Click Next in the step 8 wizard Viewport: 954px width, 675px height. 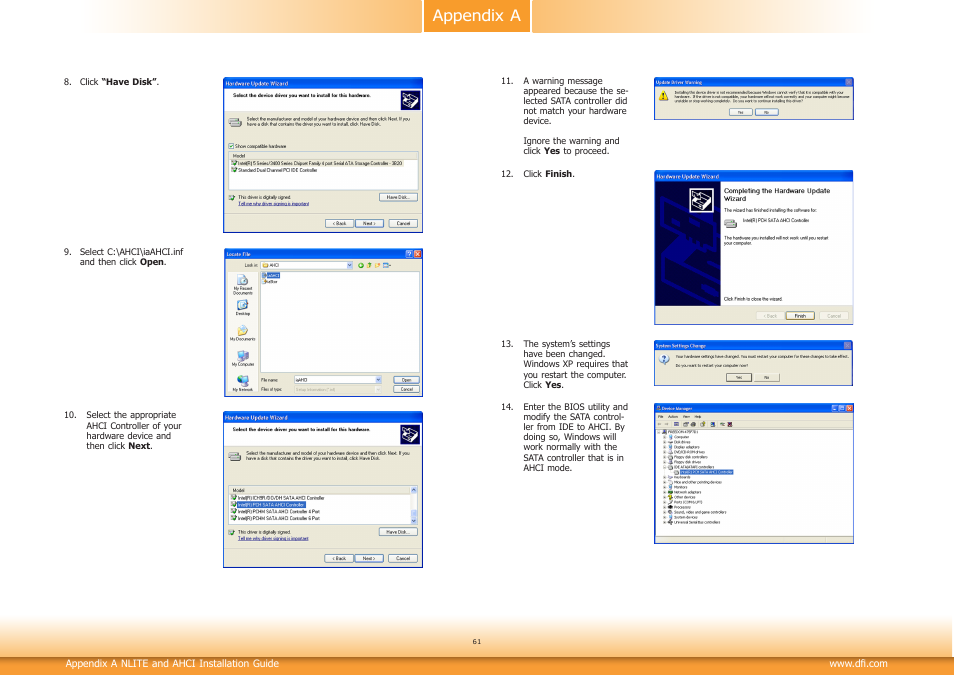tap(369, 223)
